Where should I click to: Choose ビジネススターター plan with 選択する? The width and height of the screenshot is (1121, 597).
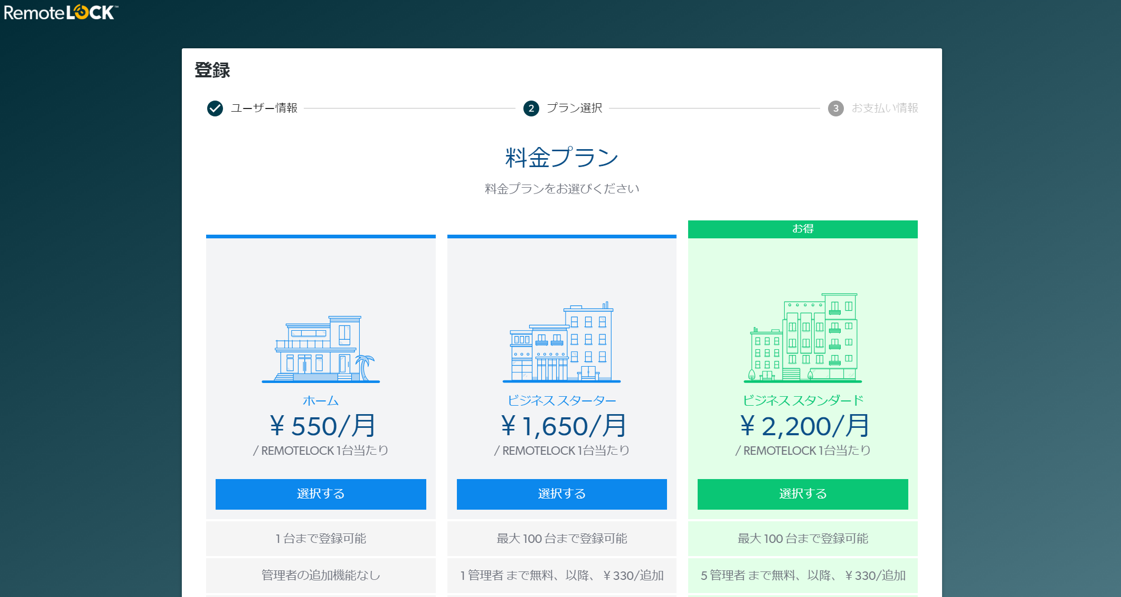click(x=562, y=494)
